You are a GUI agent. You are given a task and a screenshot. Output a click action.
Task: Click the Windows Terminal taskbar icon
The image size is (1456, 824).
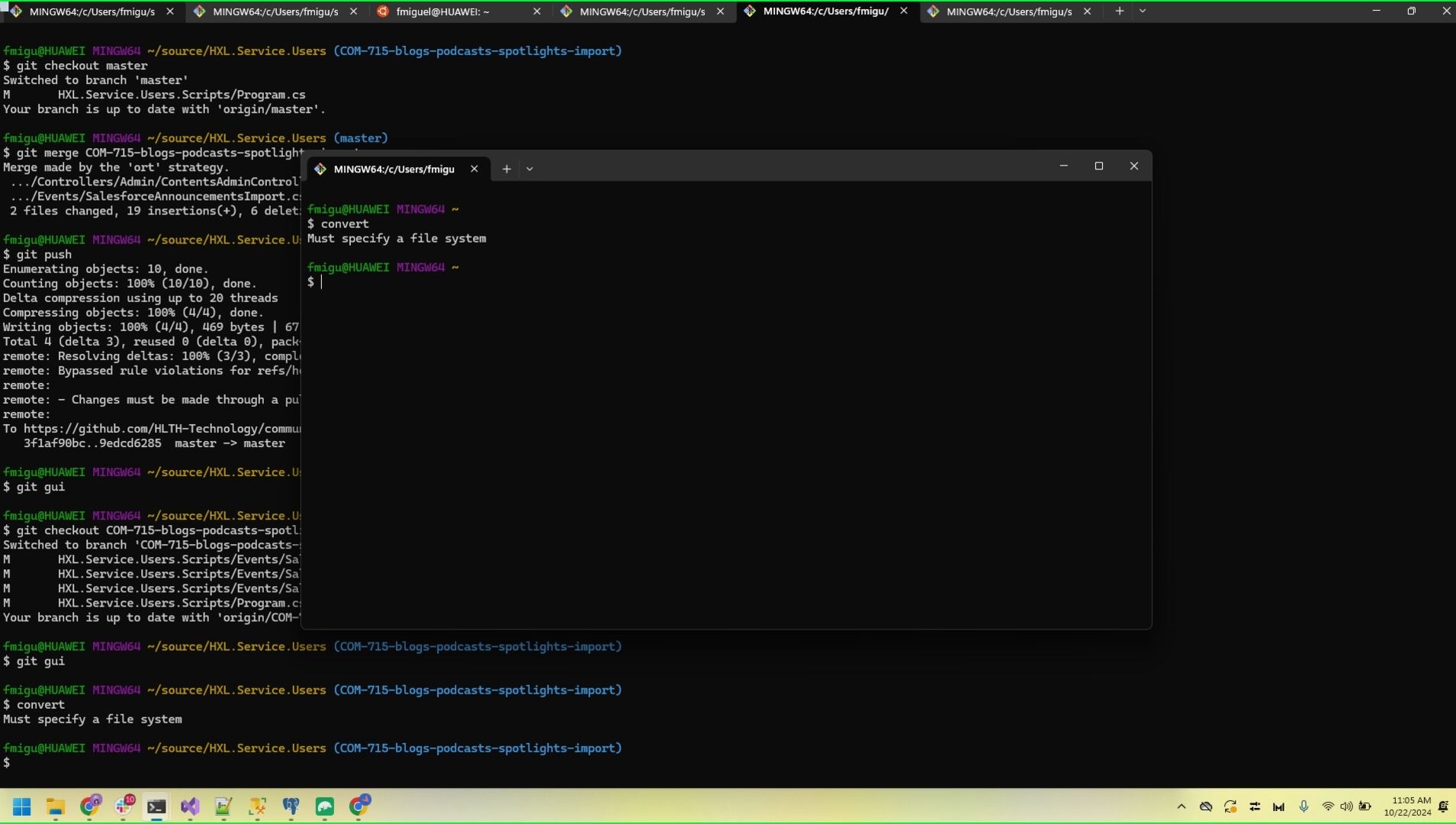[x=156, y=806]
